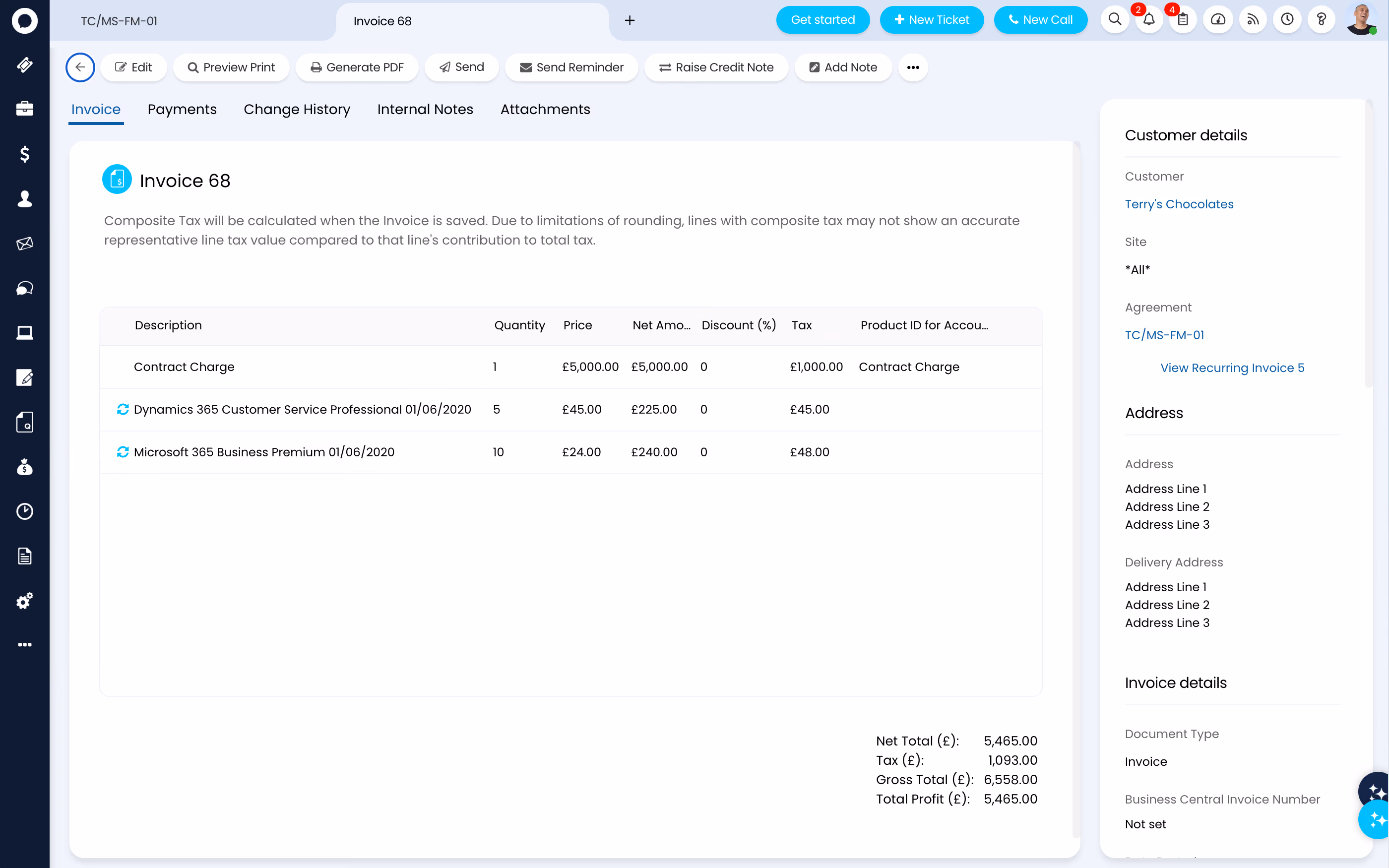Open the laptop assets icon
The width and height of the screenshot is (1389, 868).
point(25,333)
